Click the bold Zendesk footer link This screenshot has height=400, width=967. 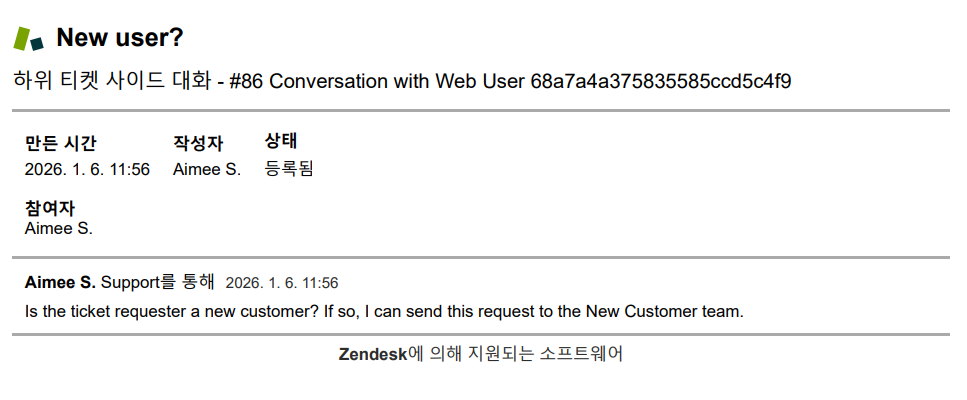click(374, 354)
